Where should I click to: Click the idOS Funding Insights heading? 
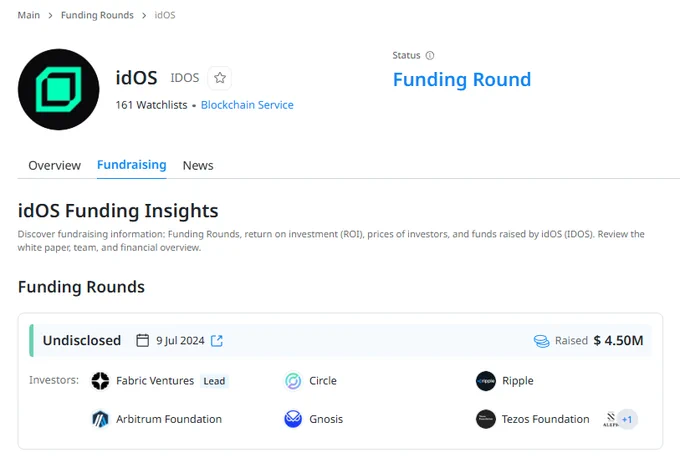pyautogui.click(x=118, y=211)
